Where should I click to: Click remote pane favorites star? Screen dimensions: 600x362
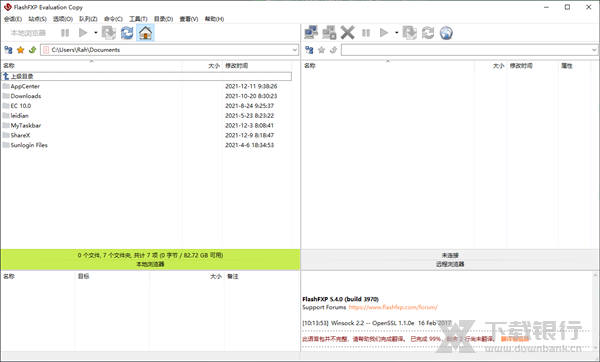321,50
